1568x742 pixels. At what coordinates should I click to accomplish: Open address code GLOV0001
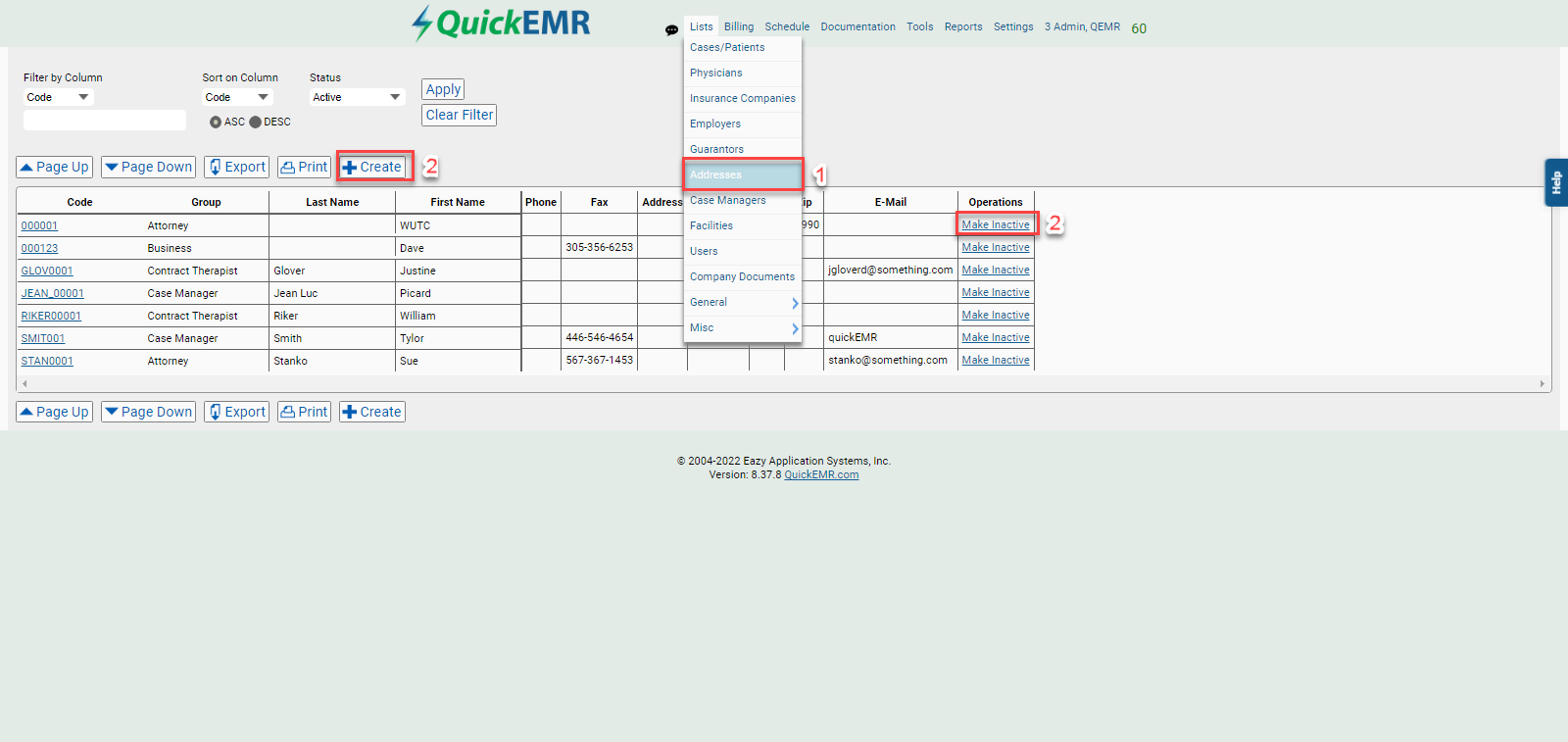coord(47,272)
